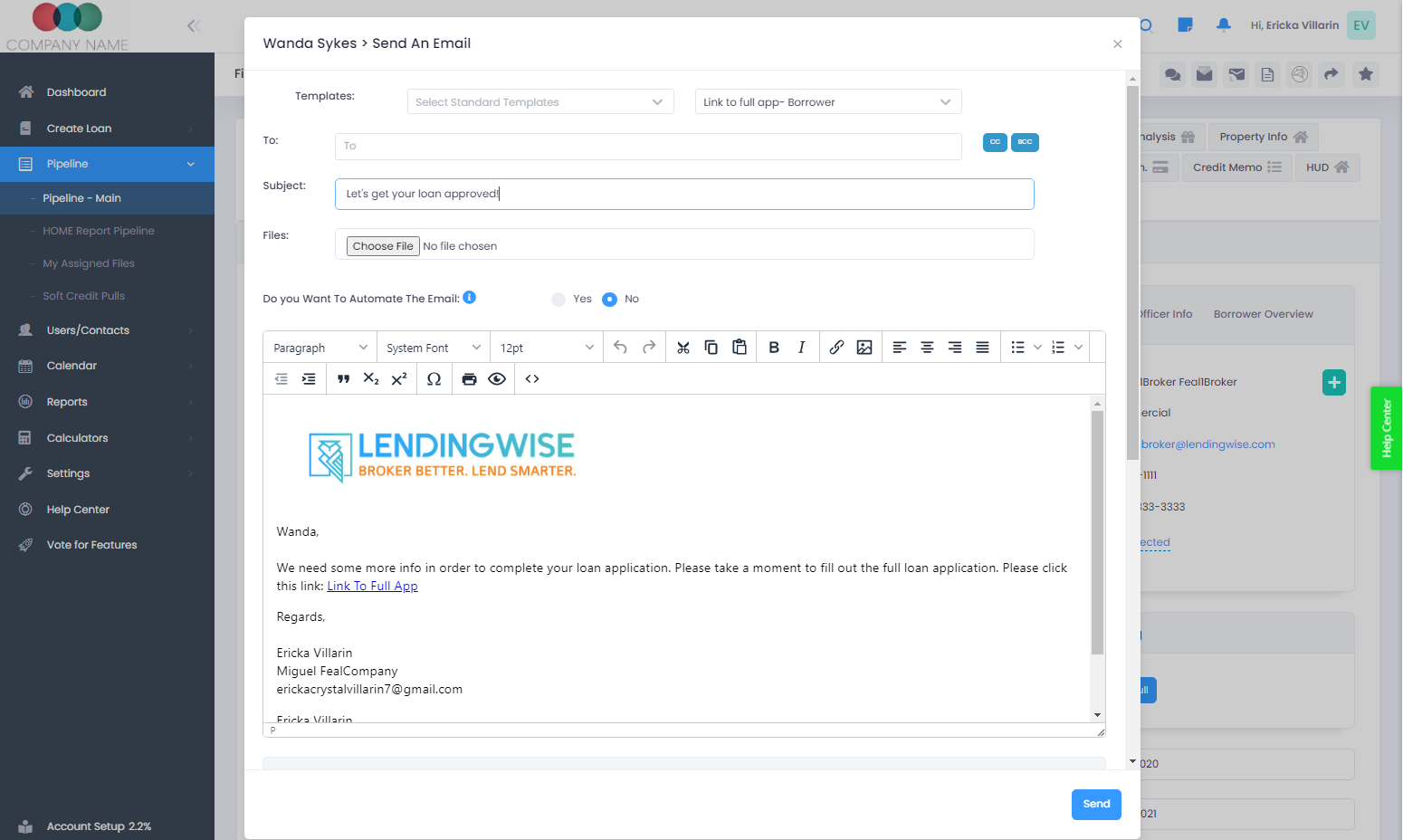Open the source code view icon
The height and width of the screenshot is (840, 1403).
[532, 379]
